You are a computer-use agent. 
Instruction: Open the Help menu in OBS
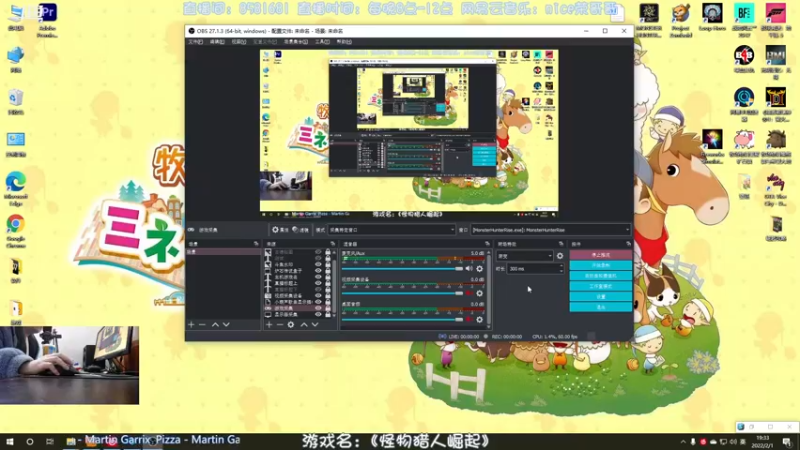click(x=344, y=42)
